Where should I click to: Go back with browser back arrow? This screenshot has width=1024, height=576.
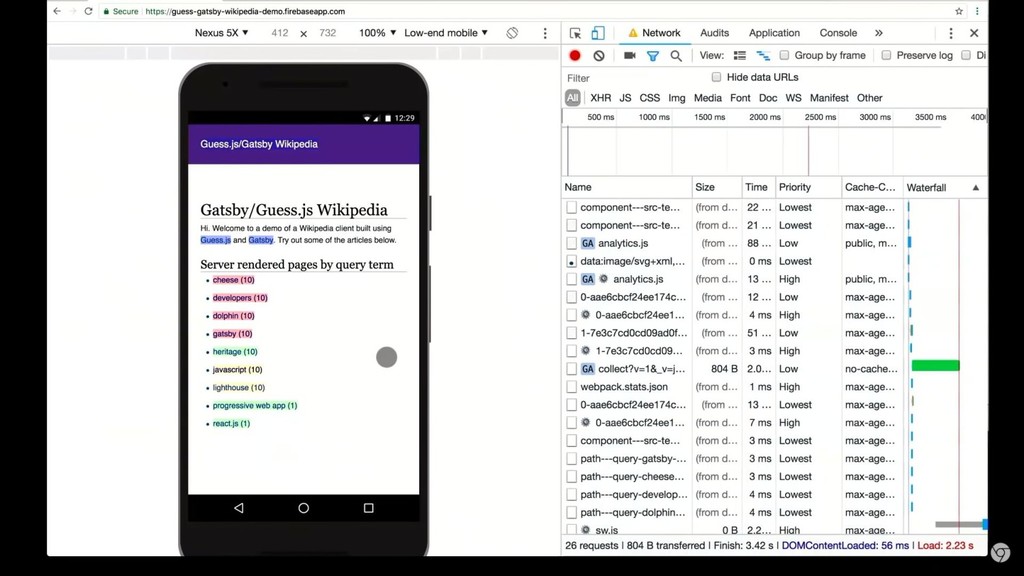[x=57, y=11]
